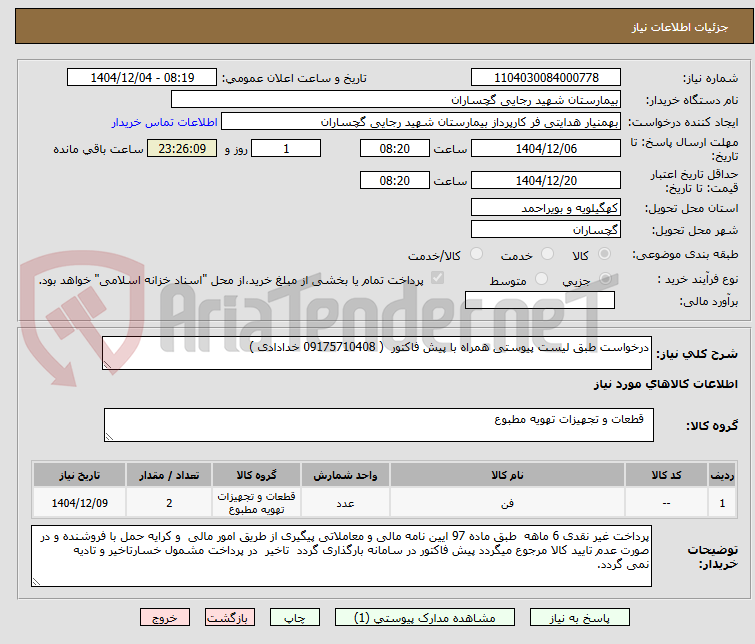Click the تاریخ نیاز column header
Image resolution: width=755 pixels, height=644 pixels.
pyautogui.click(x=79, y=475)
